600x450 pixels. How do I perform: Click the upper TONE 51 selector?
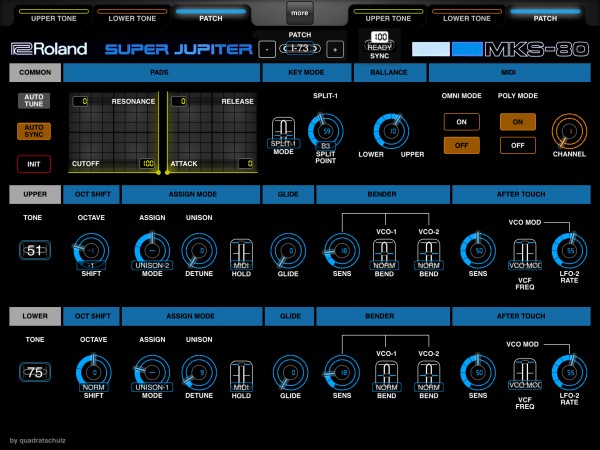click(34, 250)
